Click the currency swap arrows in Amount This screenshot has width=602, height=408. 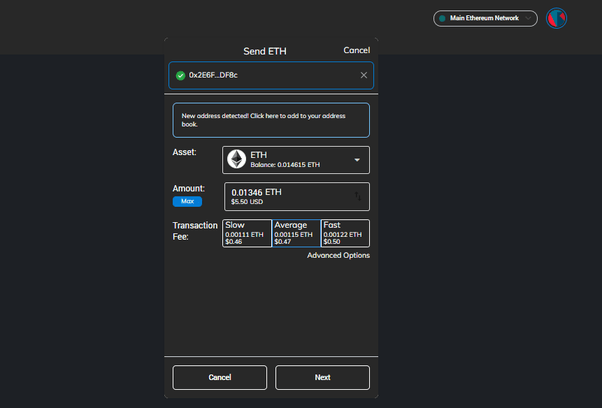tap(358, 196)
